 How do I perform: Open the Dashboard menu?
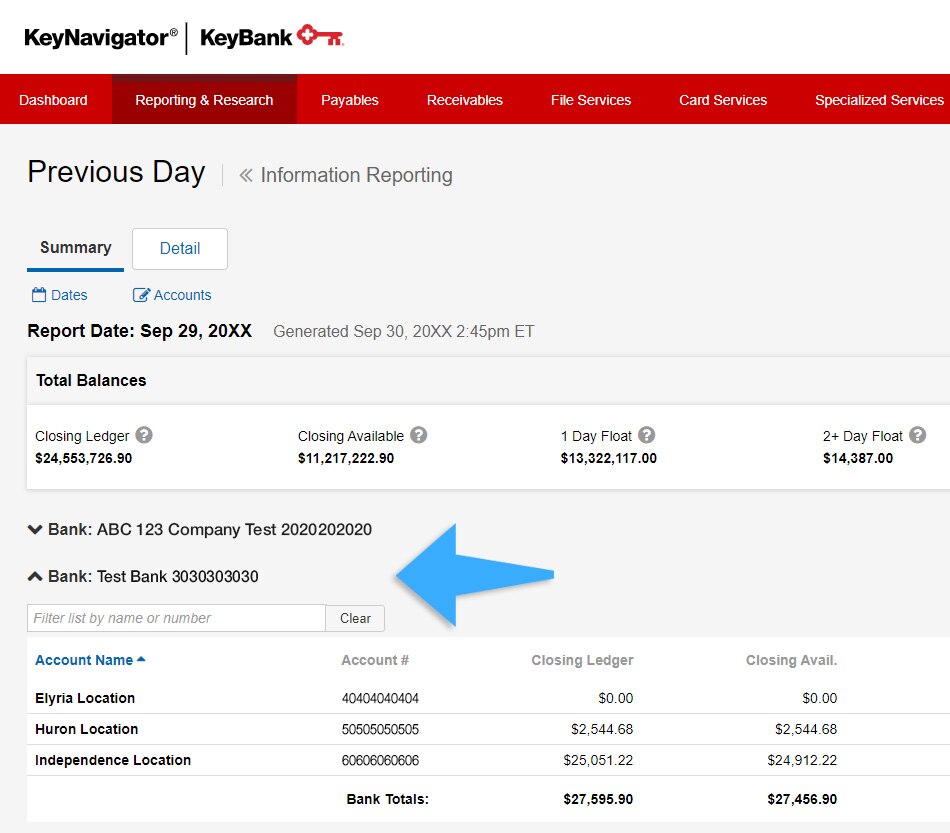pos(53,100)
